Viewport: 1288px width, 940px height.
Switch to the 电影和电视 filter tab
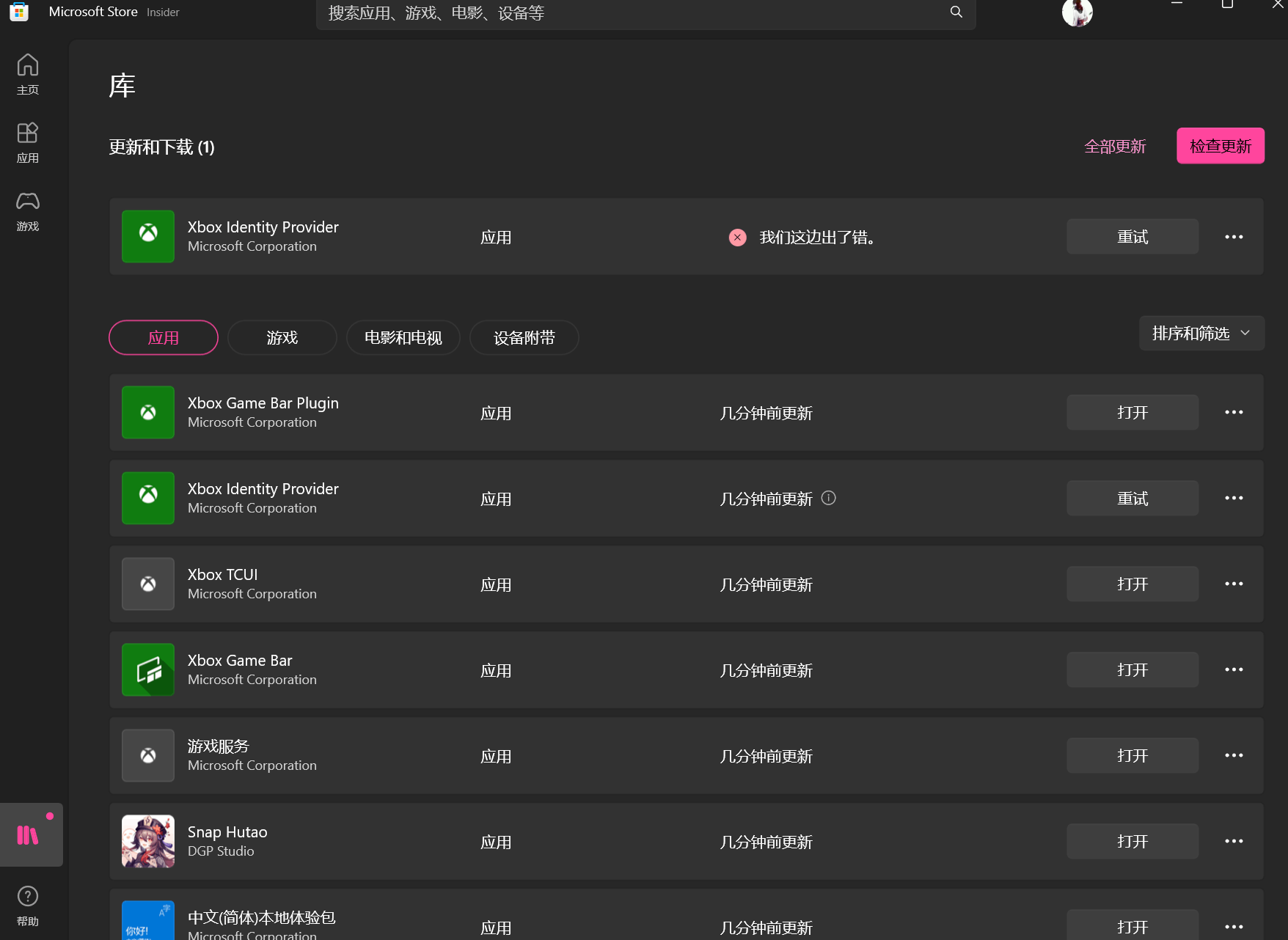click(403, 337)
